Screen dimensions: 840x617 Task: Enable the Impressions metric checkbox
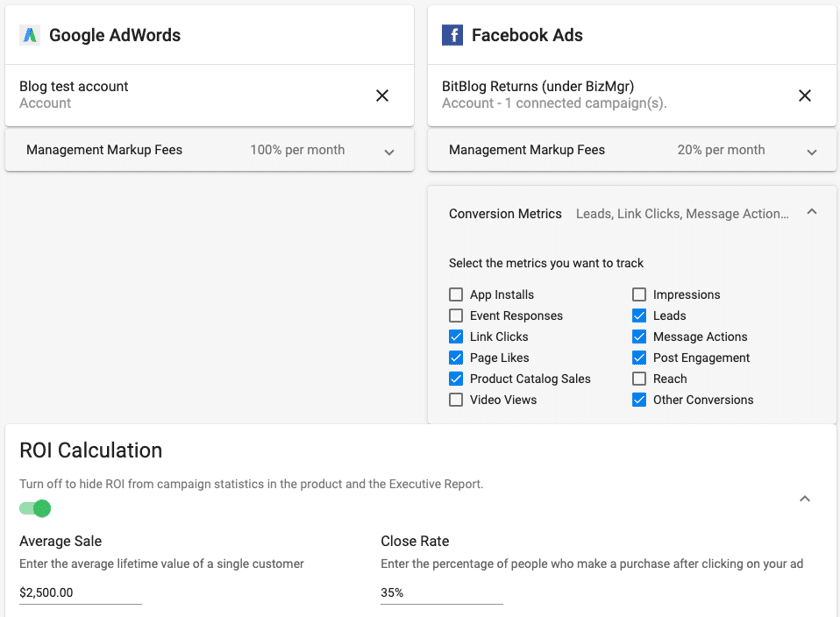click(x=639, y=295)
